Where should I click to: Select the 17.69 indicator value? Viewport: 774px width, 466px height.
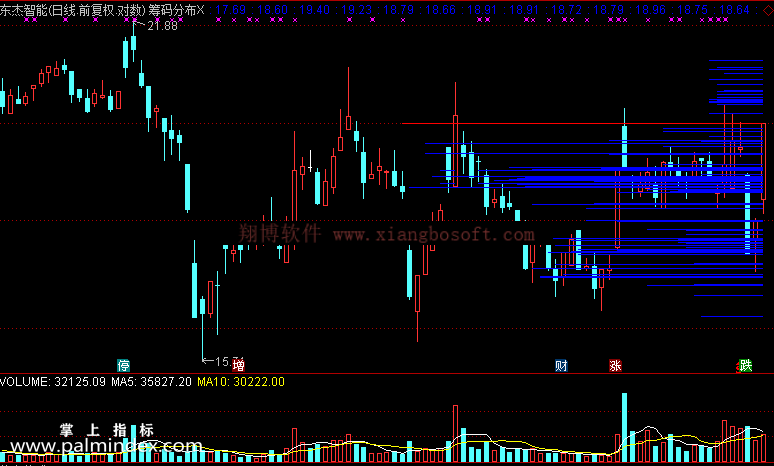pyautogui.click(x=231, y=10)
